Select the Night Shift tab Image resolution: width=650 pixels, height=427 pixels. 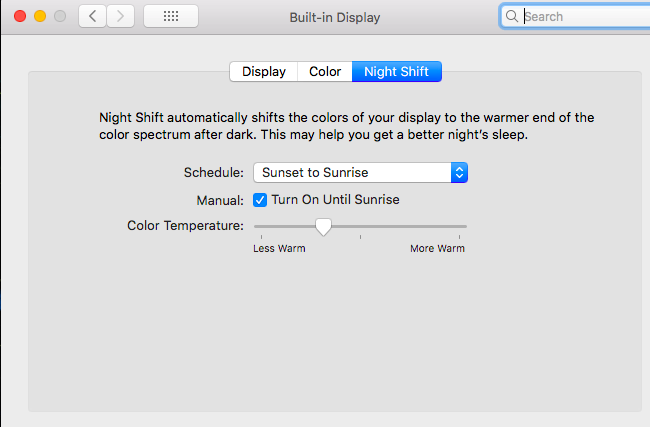(397, 72)
